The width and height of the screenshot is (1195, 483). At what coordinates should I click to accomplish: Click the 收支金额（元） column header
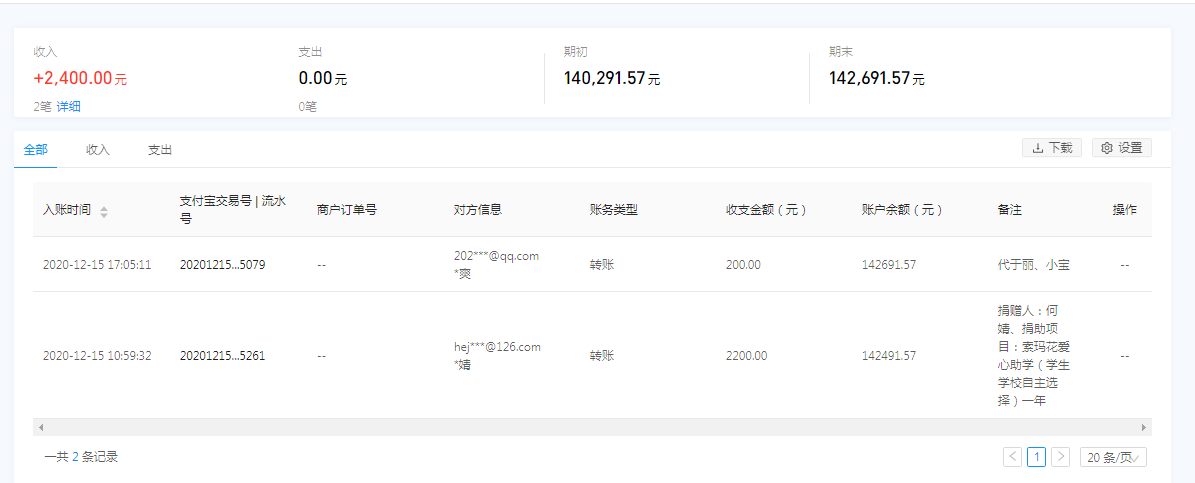(766, 210)
